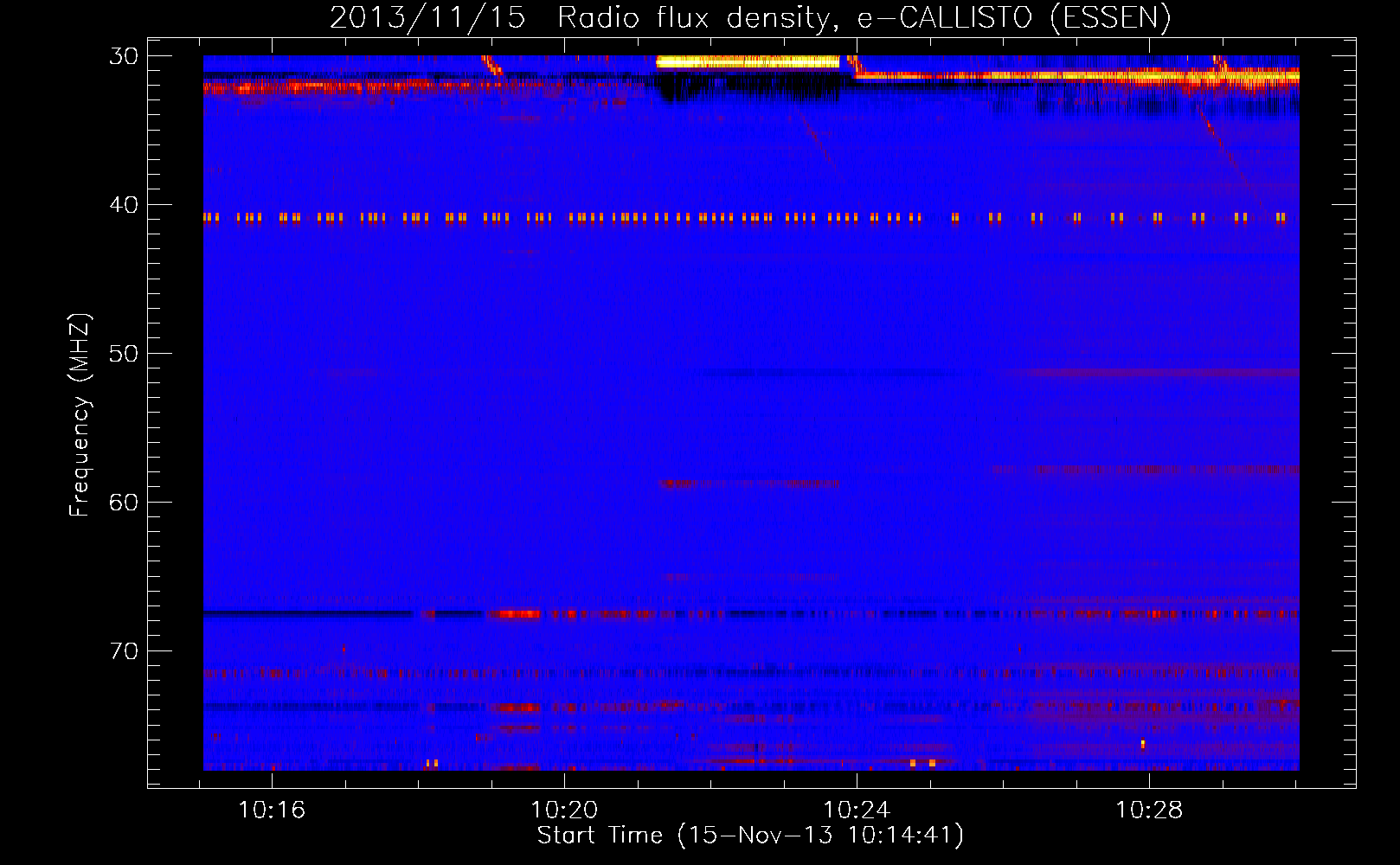Click the '70' frequency tick label
The image size is (1400, 865).
pyautogui.click(x=124, y=651)
